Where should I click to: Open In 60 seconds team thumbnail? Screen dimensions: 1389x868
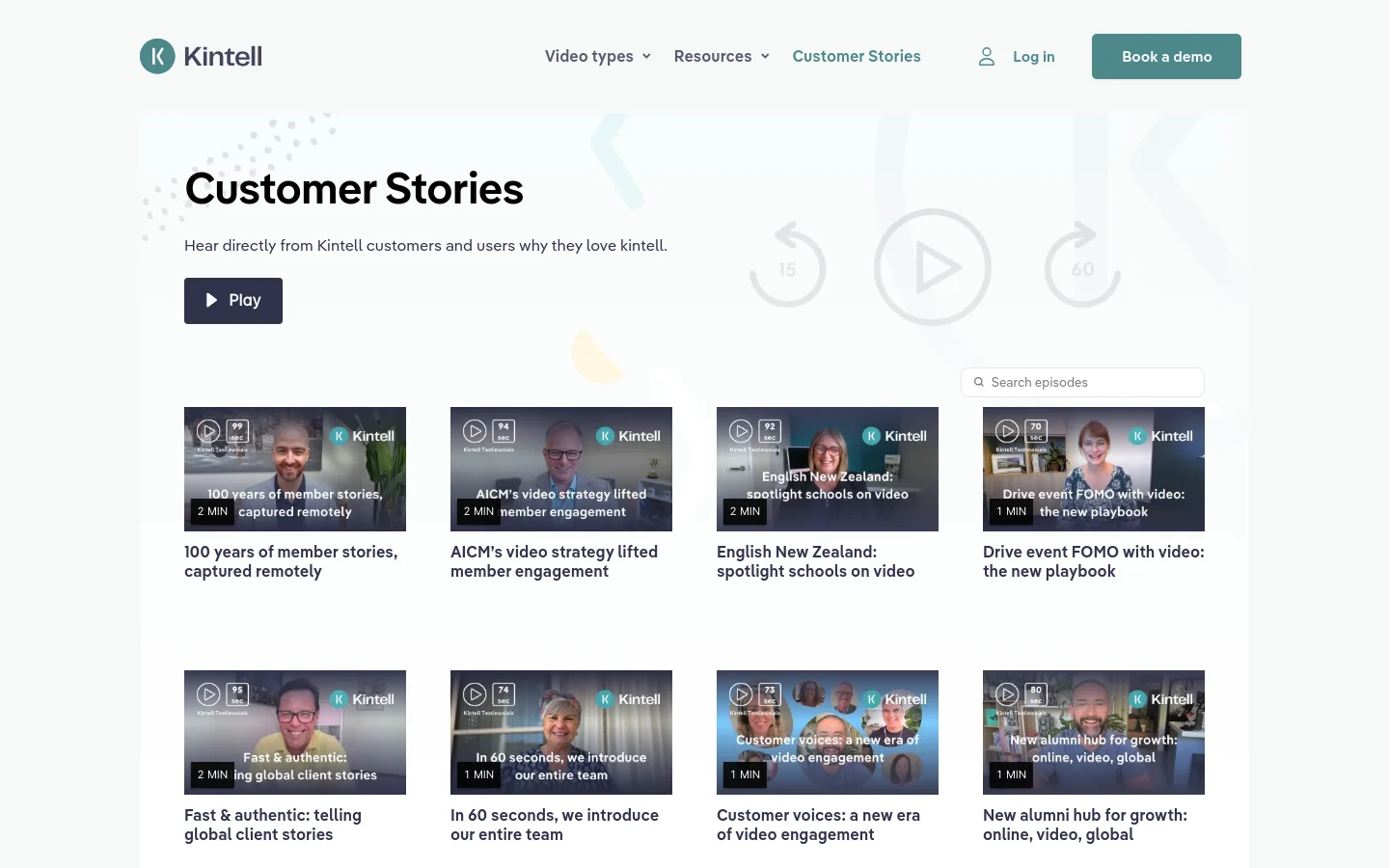click(561, 732)
